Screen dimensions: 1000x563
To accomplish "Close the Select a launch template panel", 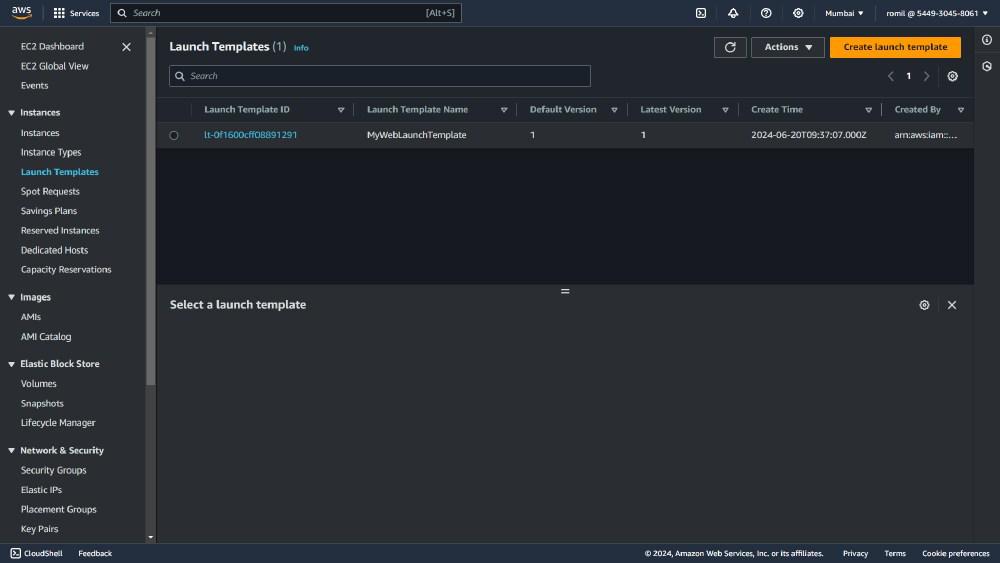I will click(x=952, y=305).
